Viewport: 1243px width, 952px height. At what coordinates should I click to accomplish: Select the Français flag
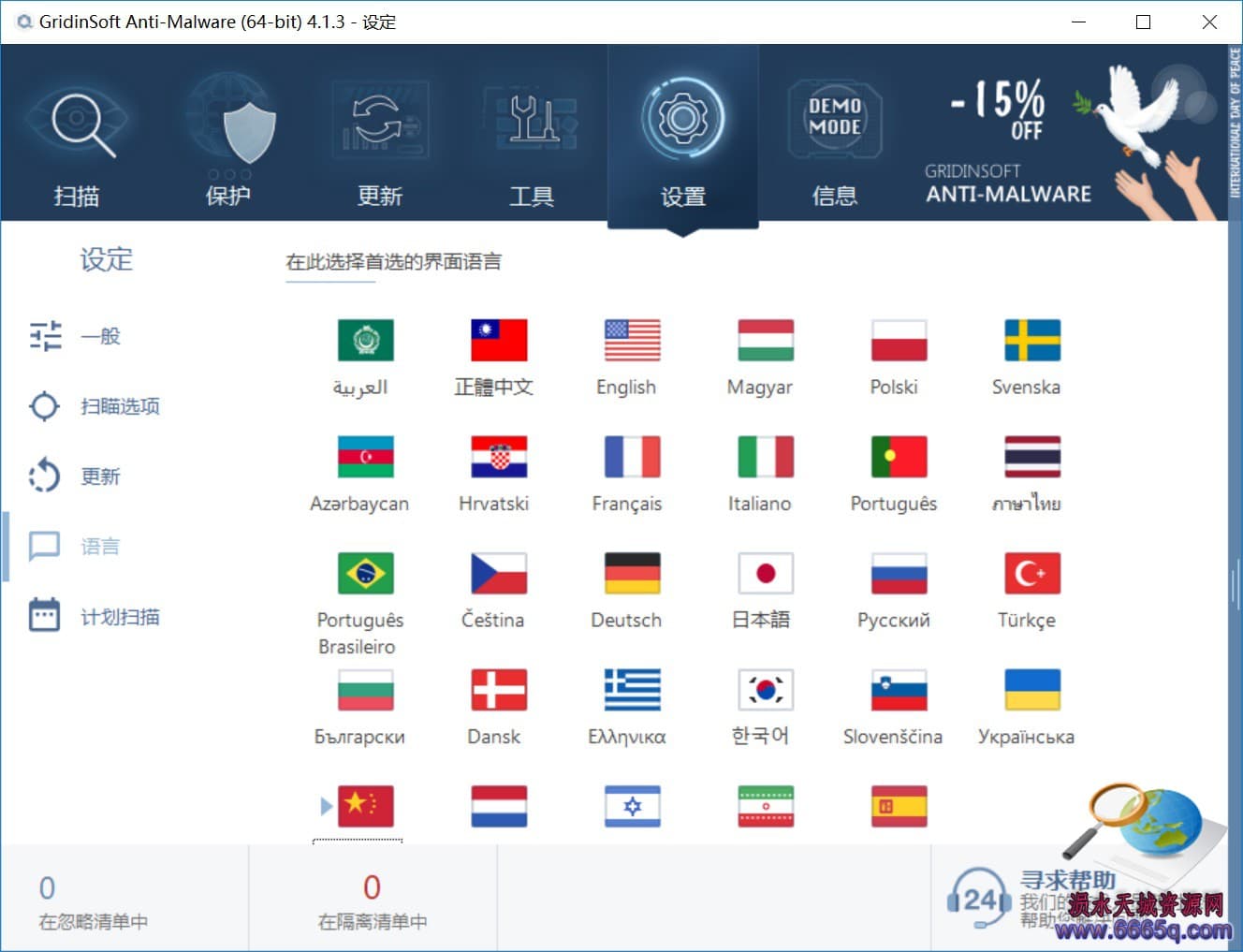point(633,457)
